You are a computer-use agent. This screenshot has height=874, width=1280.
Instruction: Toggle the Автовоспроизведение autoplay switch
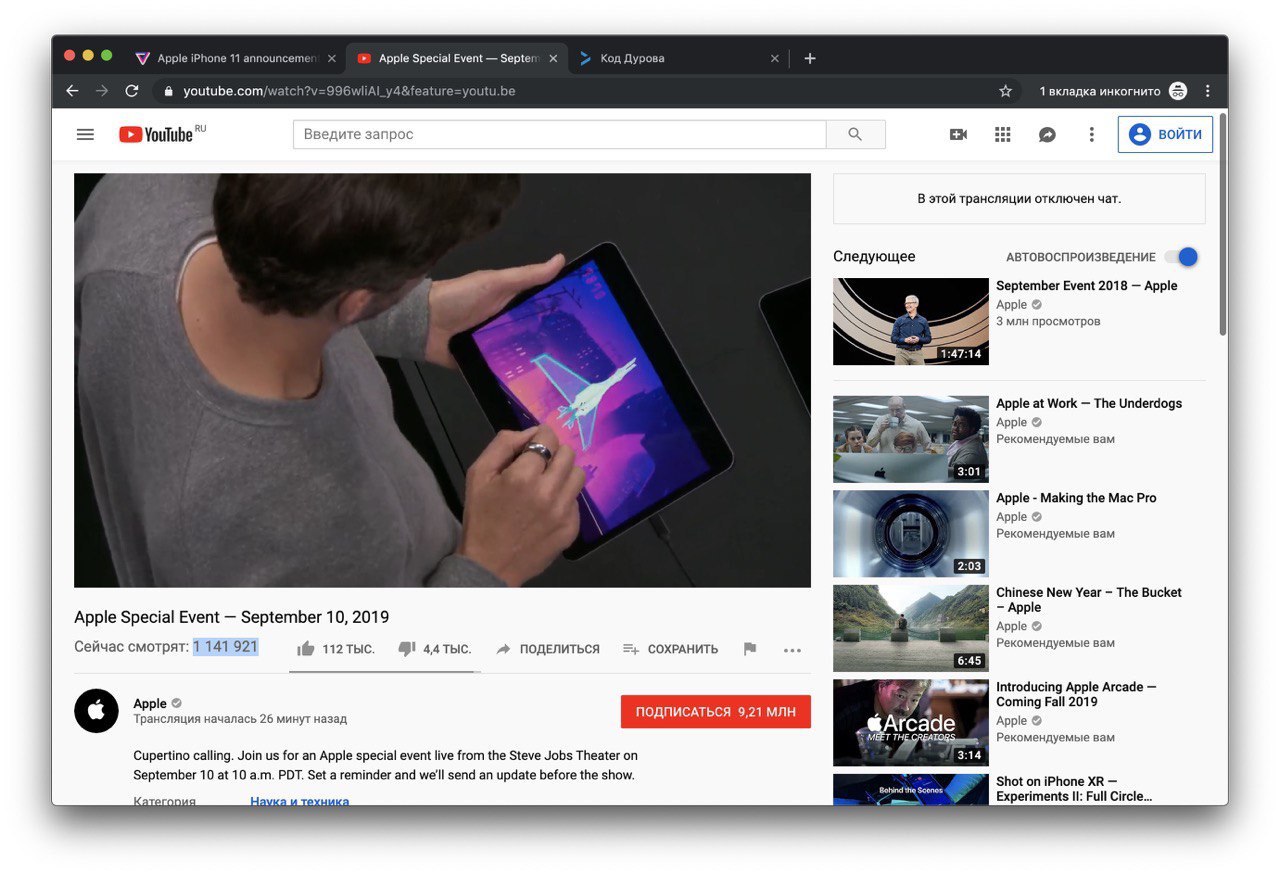[x=1181, y=257]
